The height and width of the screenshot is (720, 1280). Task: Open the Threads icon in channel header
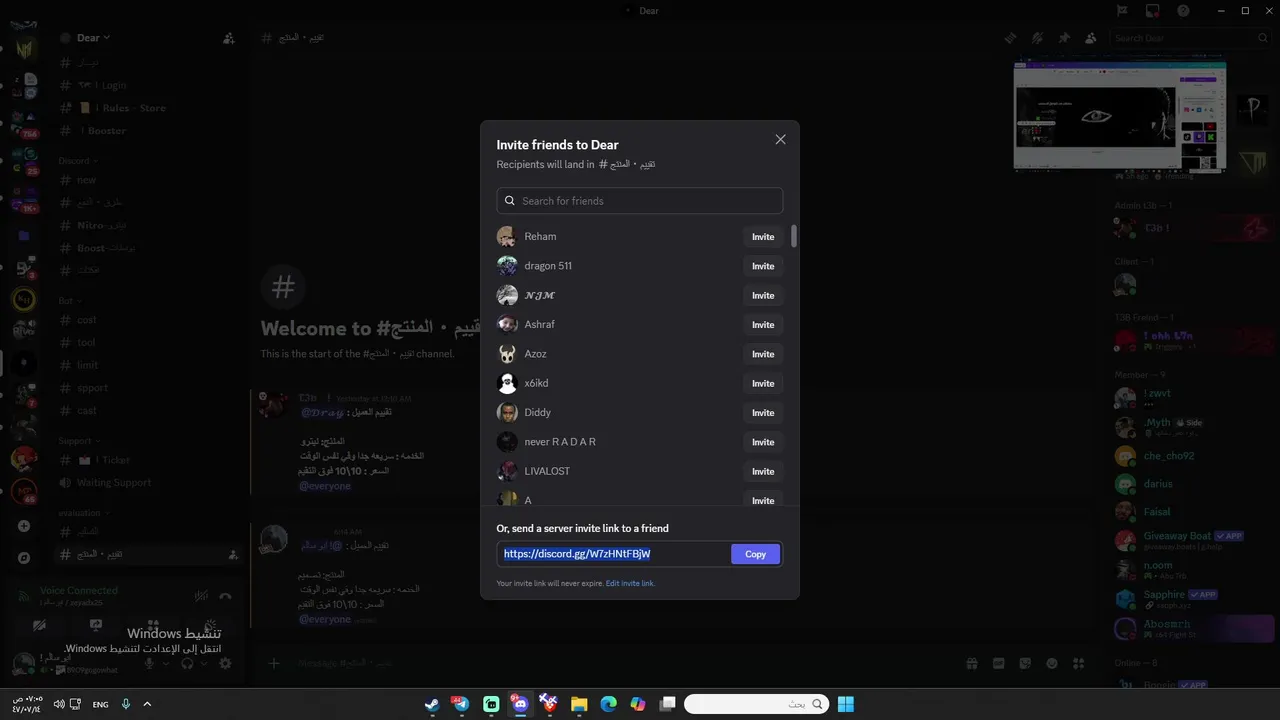point(1011,38)
